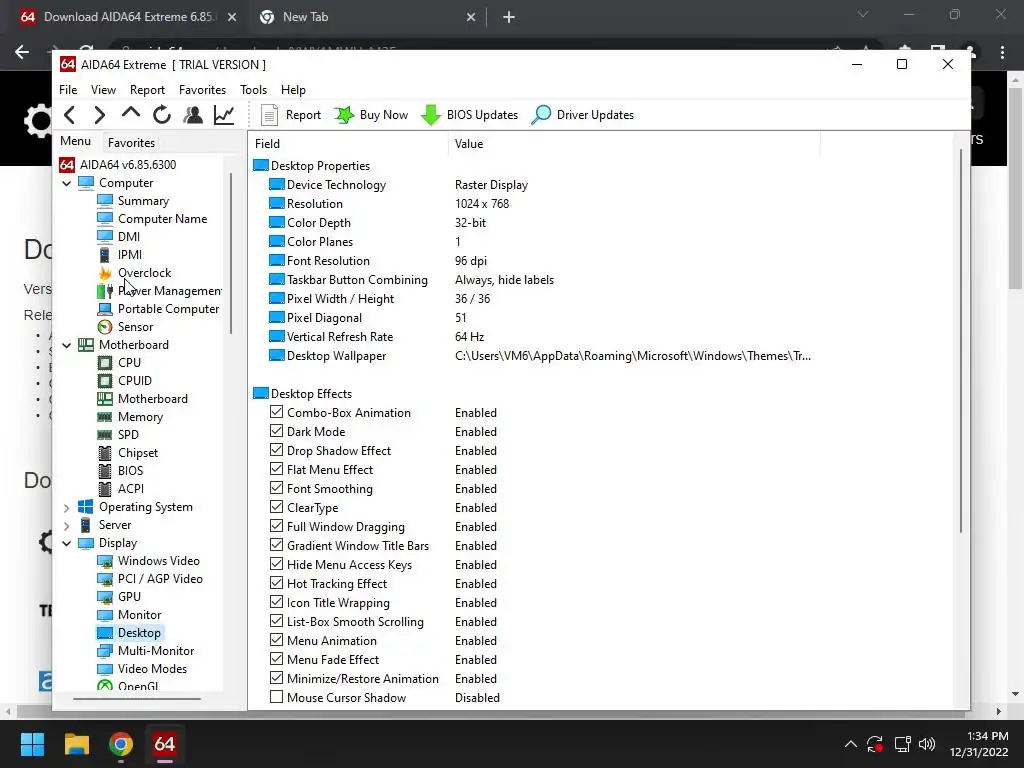
Task: Click the Buy Now toolbar button
Action: point(371,115)
